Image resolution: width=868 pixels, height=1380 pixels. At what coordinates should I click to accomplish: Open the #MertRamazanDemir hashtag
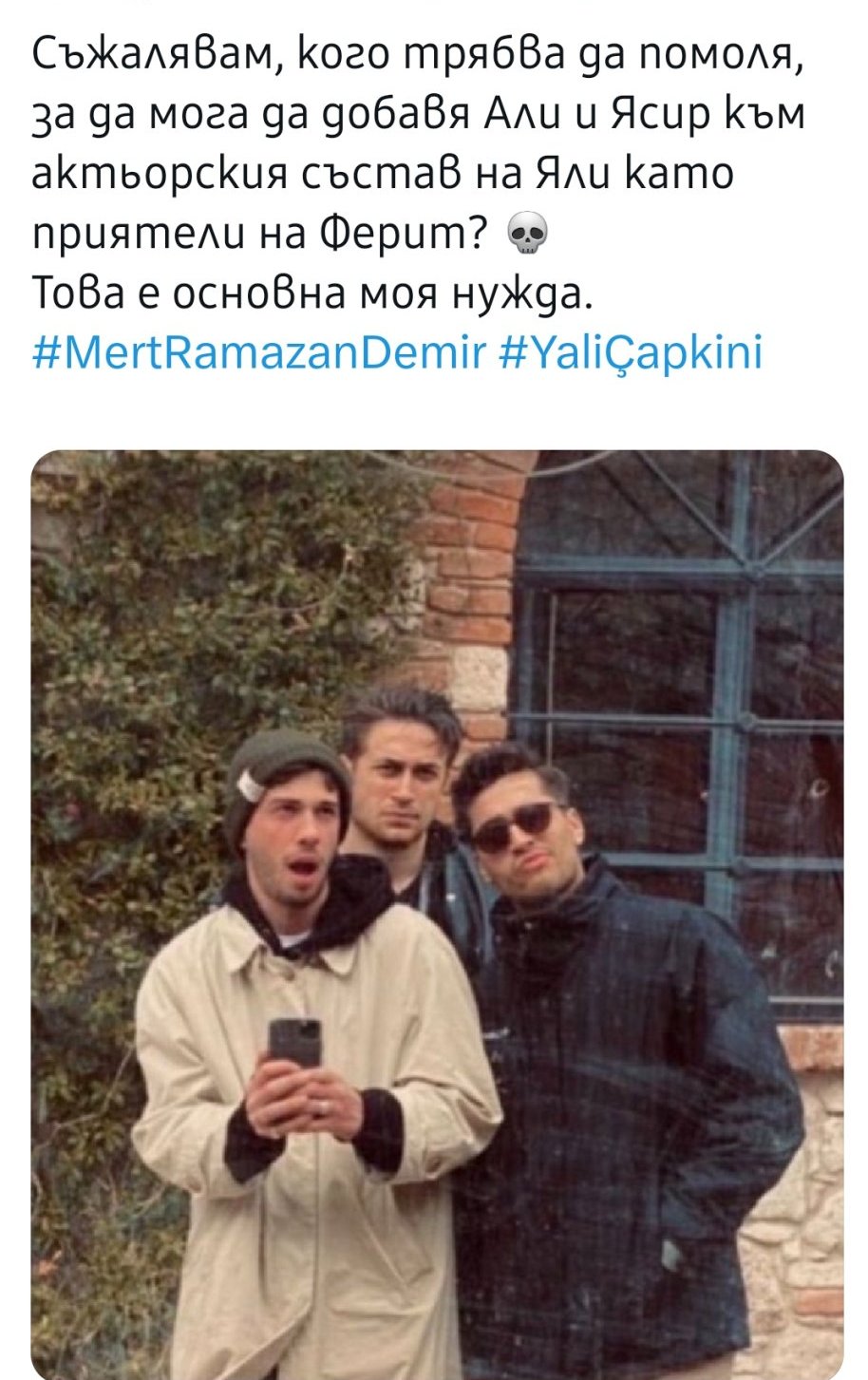(259, 352)
